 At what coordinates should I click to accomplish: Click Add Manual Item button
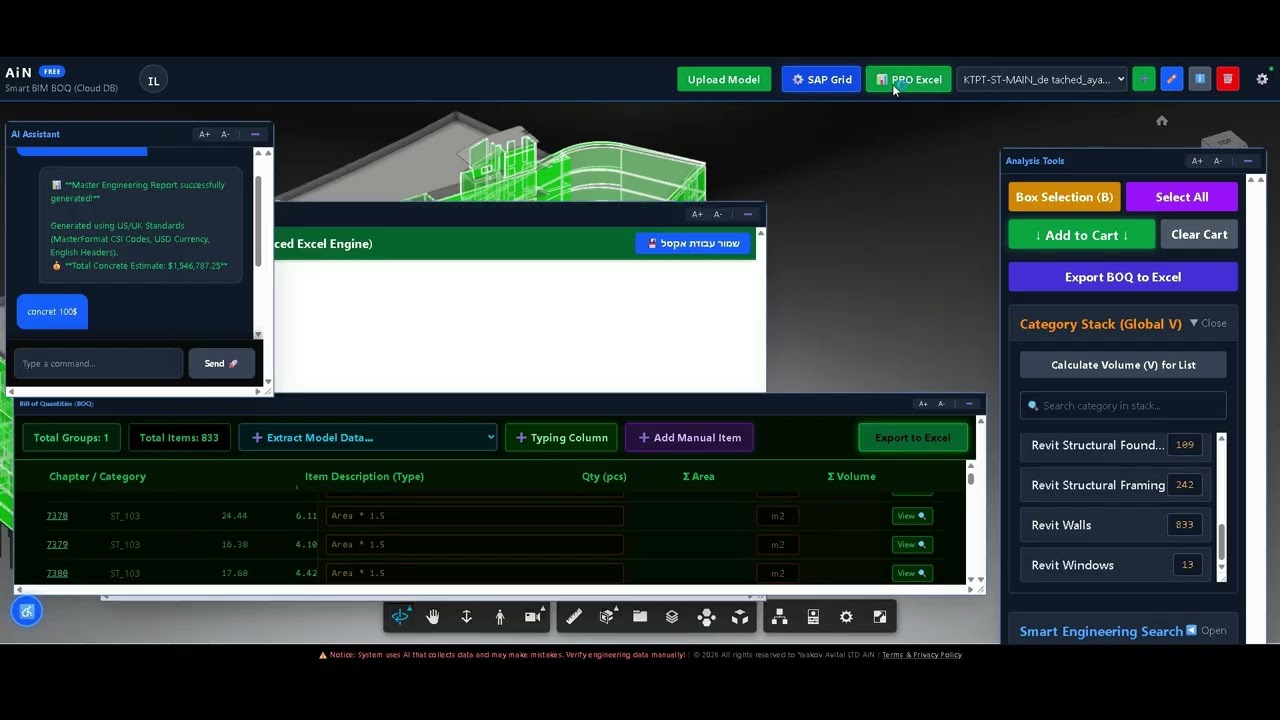[690, 437]
